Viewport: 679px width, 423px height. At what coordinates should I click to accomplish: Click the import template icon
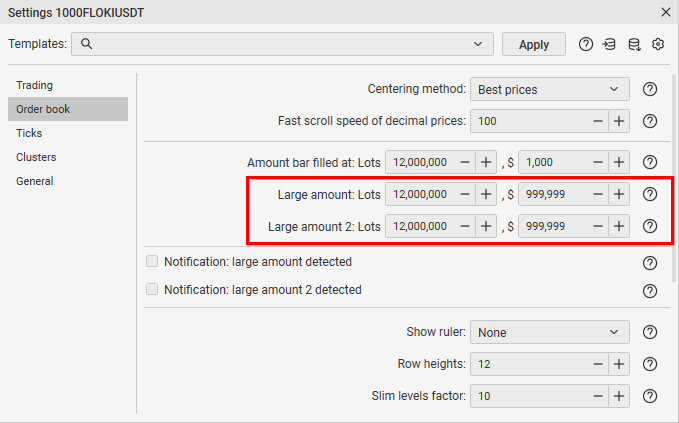pos(609,44)
